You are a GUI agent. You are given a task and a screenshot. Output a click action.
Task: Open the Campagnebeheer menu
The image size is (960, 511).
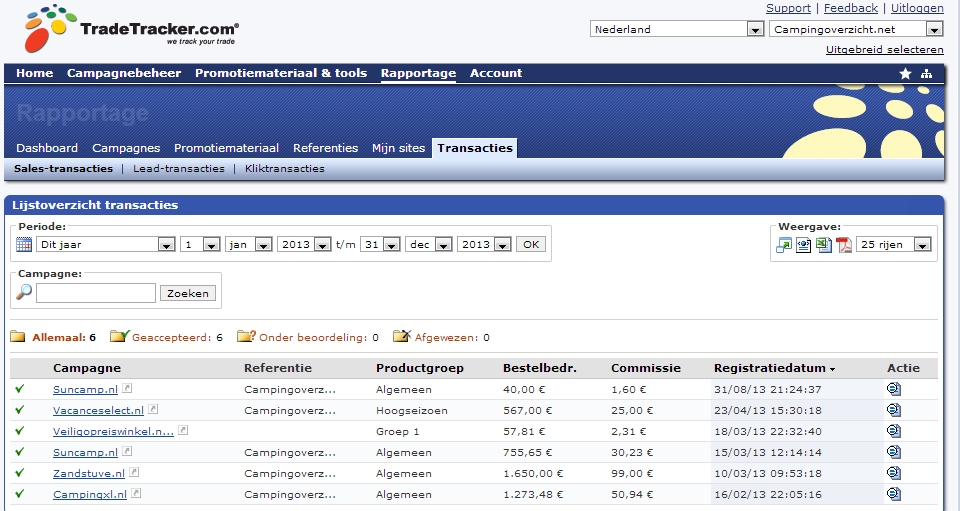coord(124,73)
